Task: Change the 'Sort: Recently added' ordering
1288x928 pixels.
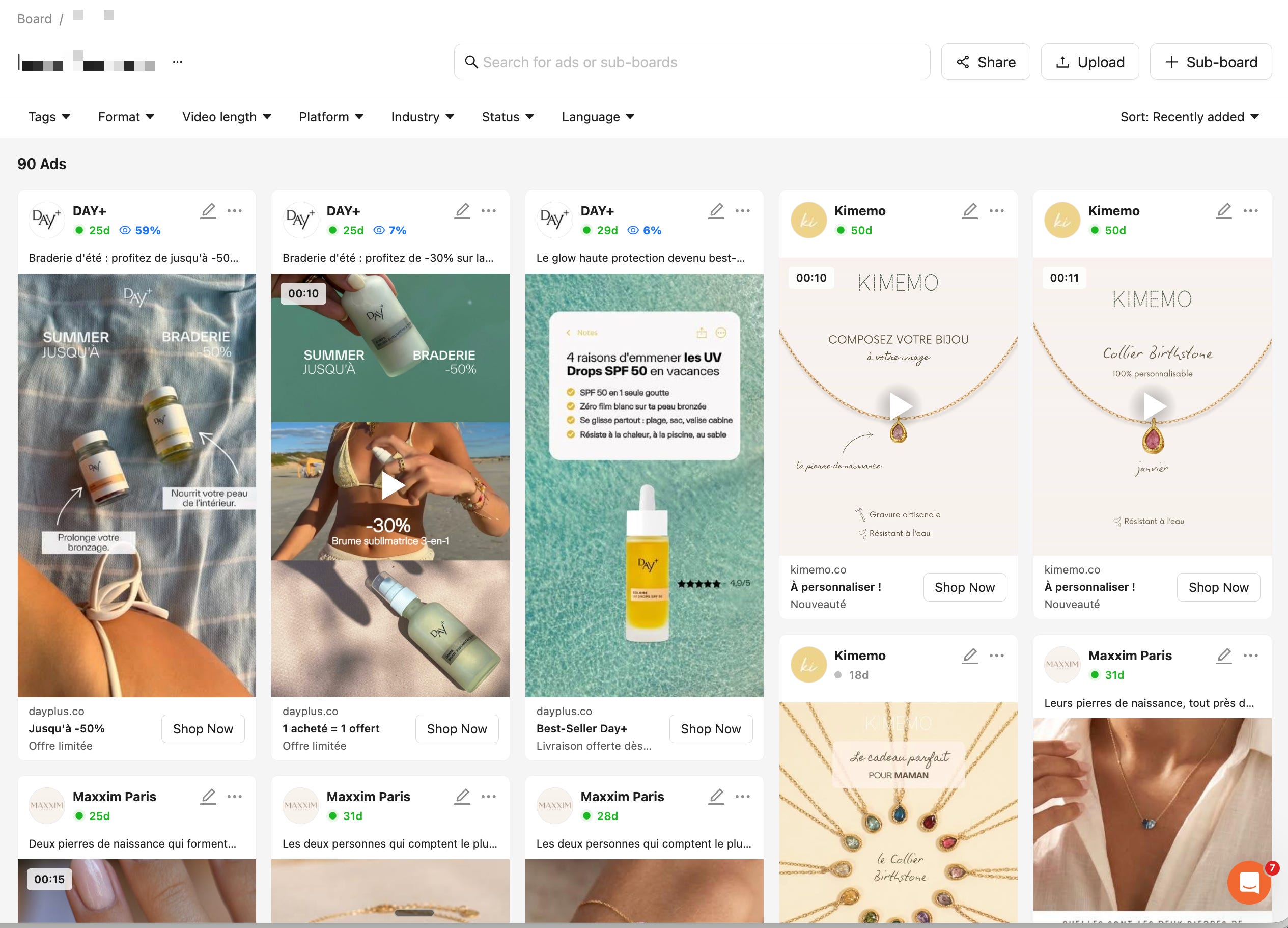Action: tap(1189, 117)
